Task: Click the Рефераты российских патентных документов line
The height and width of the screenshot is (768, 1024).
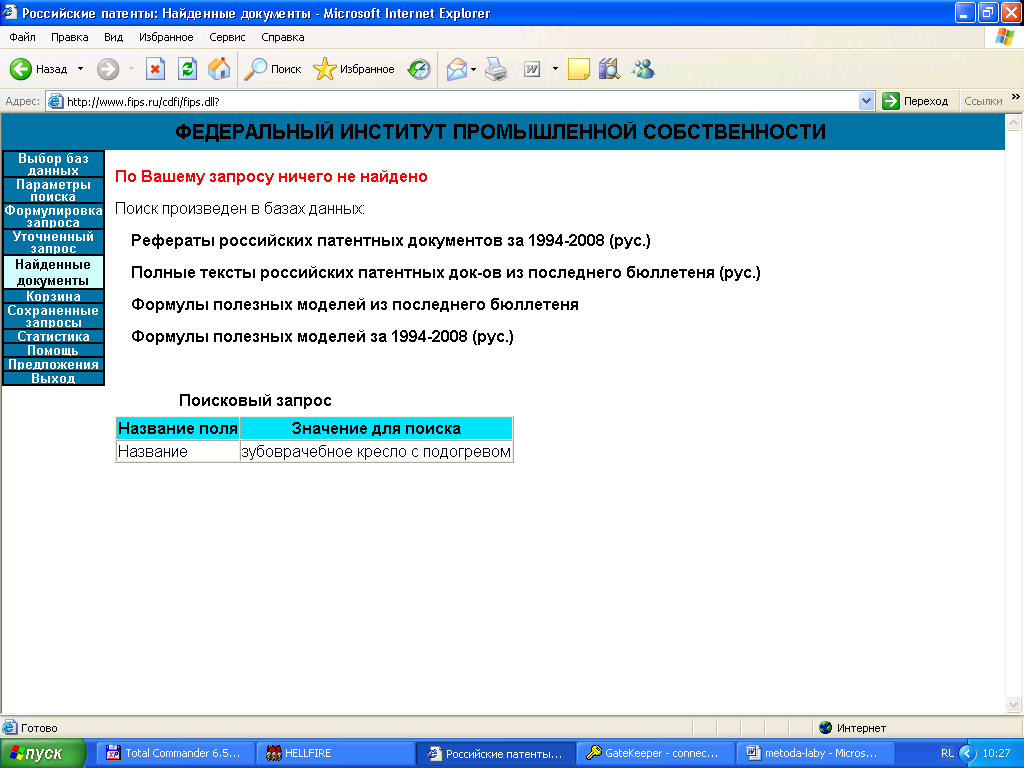Action: point(391,240)
